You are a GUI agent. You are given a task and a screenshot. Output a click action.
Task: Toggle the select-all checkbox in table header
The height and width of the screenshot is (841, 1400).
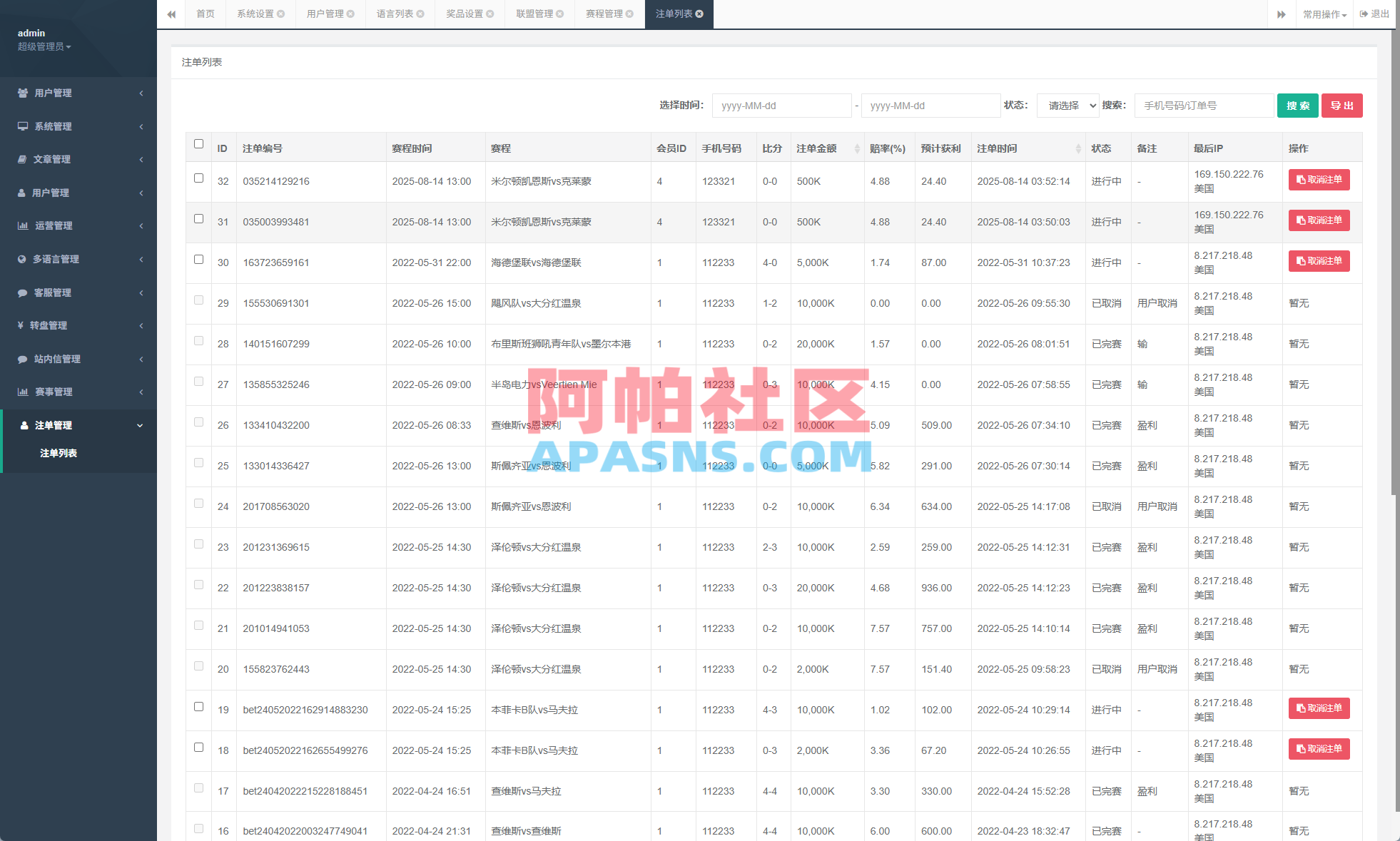pyautogui.click(x=198, y=144)
